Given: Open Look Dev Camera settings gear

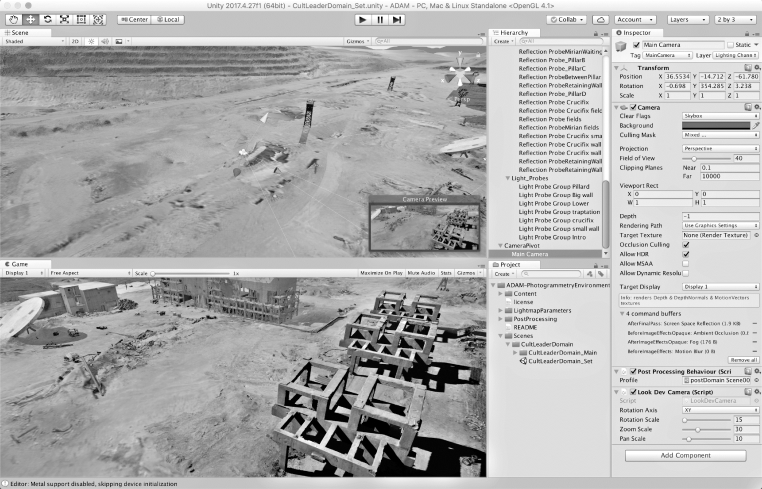Looking at the screenshot, I should 757,392.
